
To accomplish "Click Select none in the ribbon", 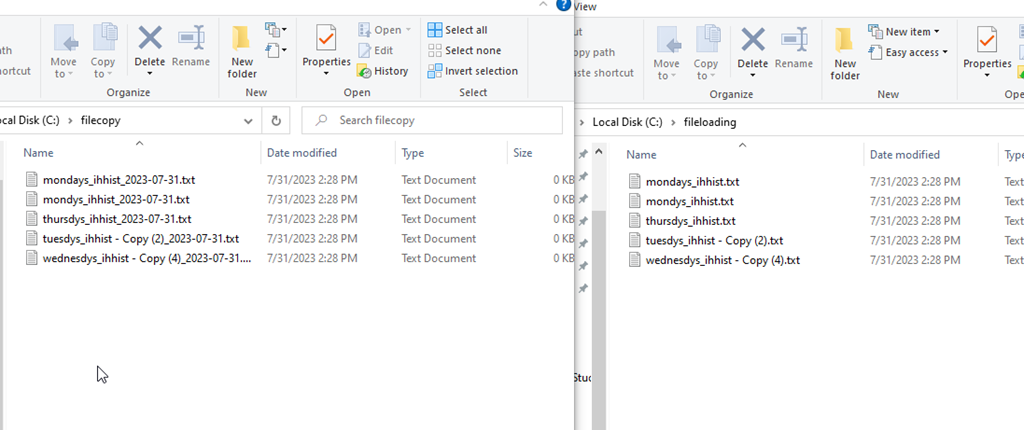I will 464,50.
